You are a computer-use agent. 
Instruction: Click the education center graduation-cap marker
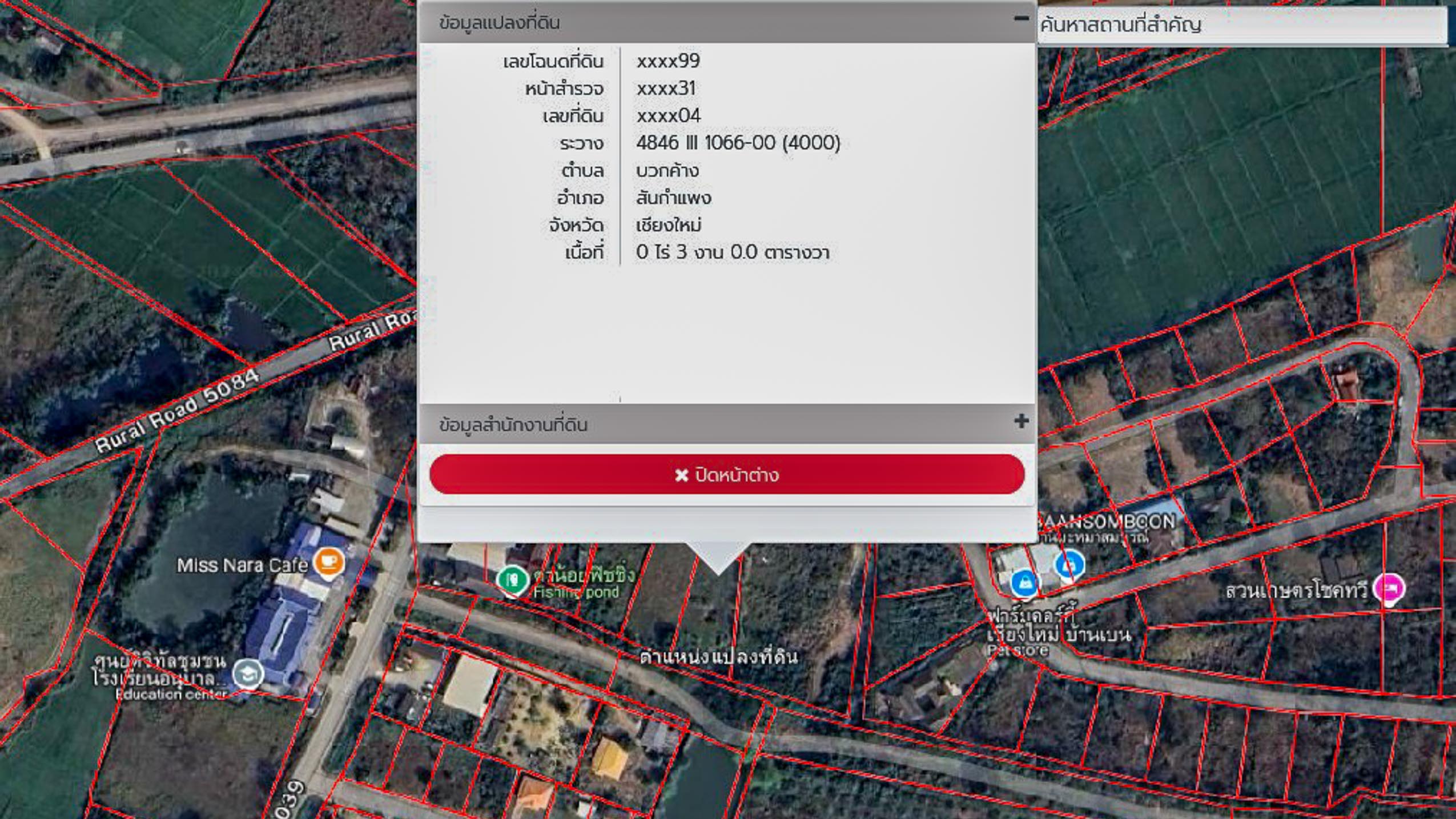[249, 674]
